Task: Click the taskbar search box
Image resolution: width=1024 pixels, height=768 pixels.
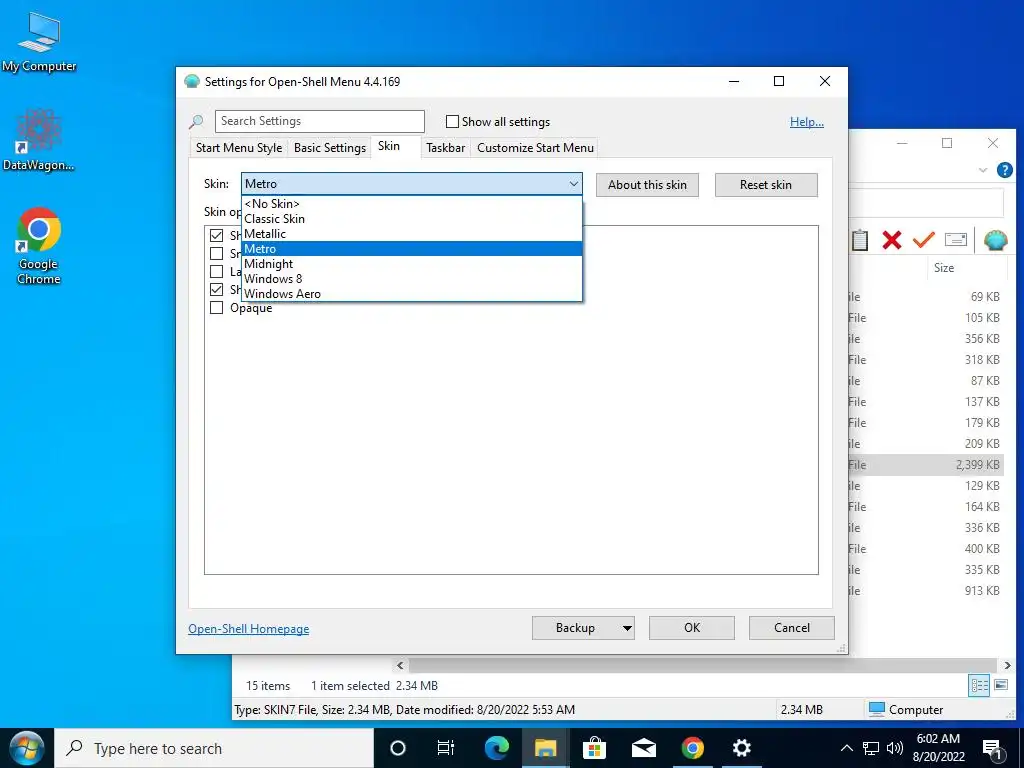Action: [x=214, y=748]
